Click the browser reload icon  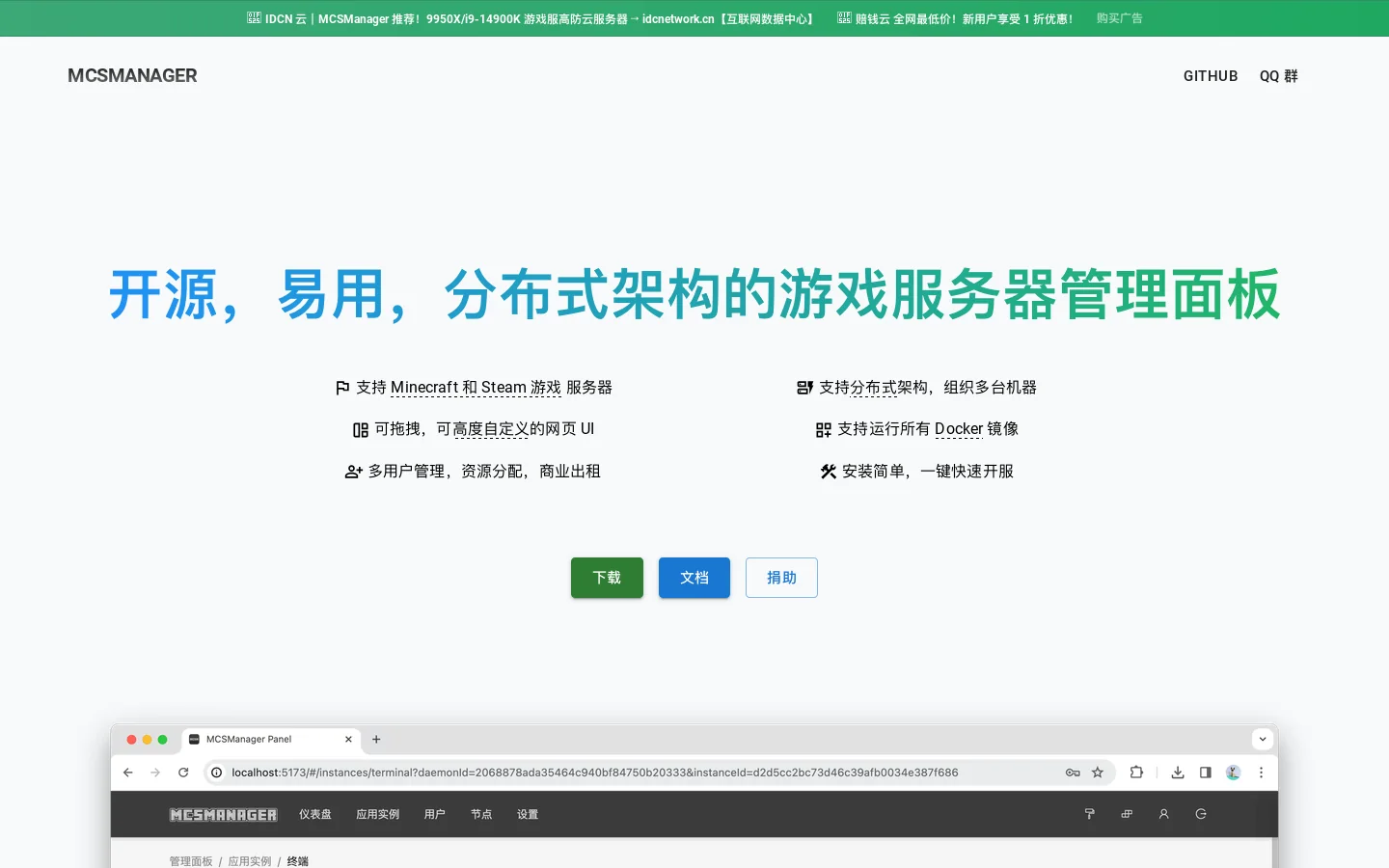(x=183, y=773)
